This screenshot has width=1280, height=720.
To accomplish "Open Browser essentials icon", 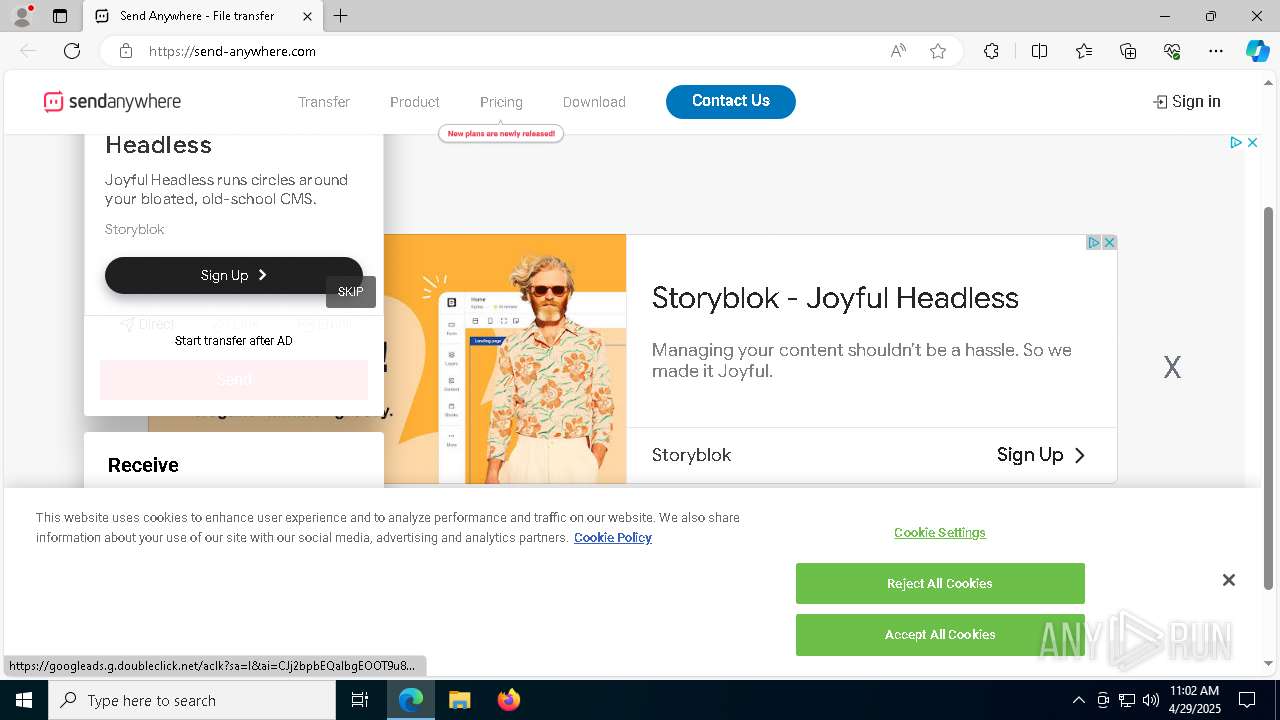I will pos(1172,51).
